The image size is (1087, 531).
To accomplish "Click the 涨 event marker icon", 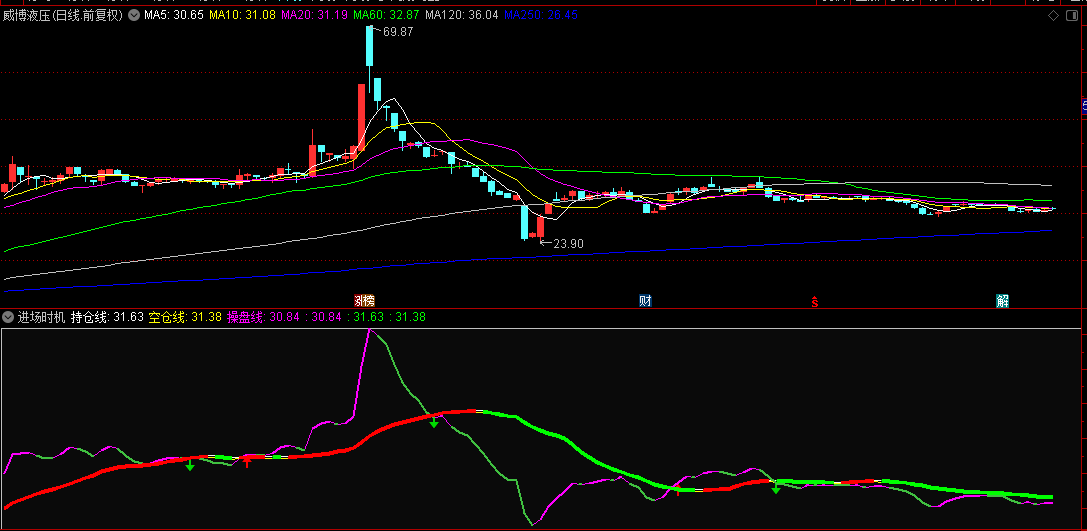I will [364, 301].
